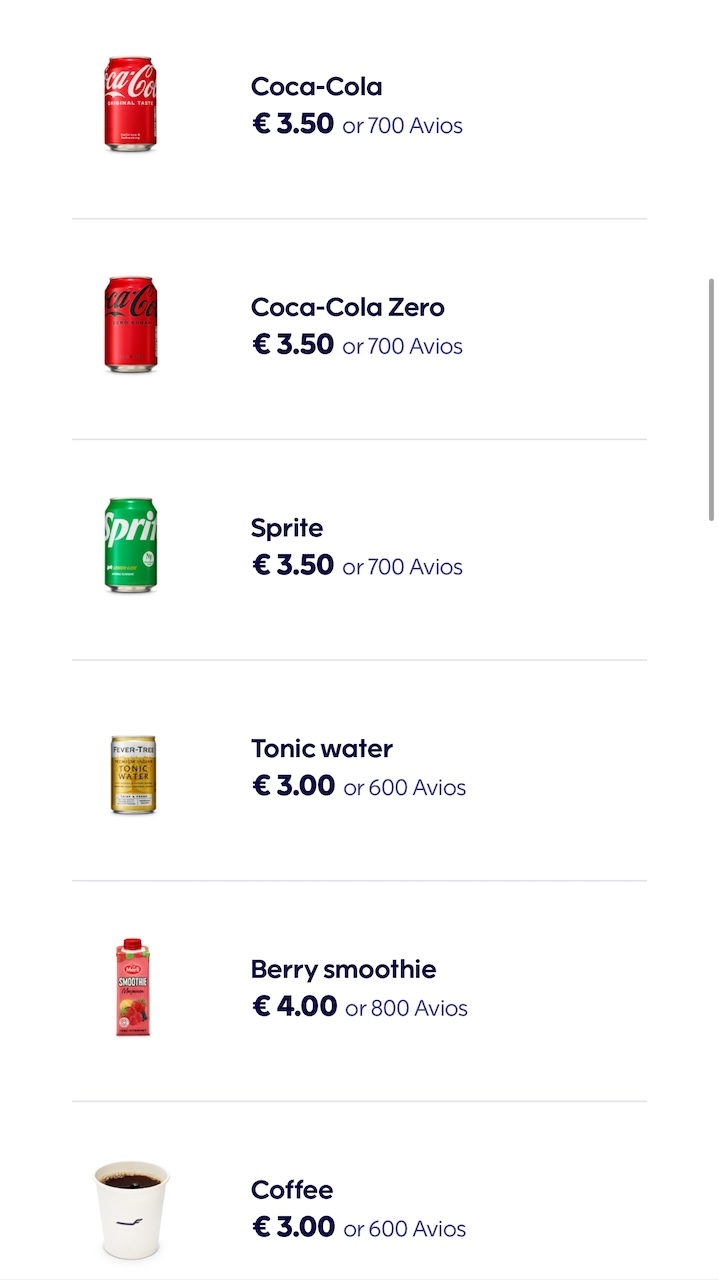Open the Tonic water item name
Viewport: 719px width, 1280px height.
(321, 749)
